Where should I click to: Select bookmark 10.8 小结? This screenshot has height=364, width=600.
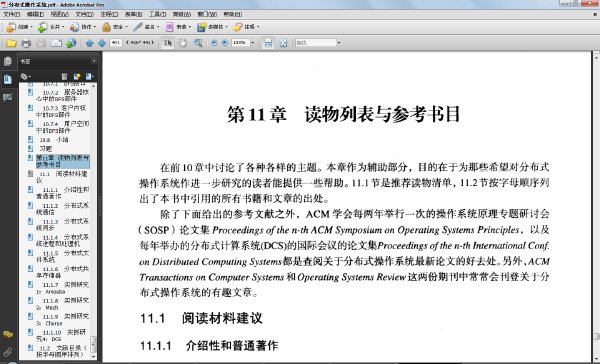coord(54,140)
